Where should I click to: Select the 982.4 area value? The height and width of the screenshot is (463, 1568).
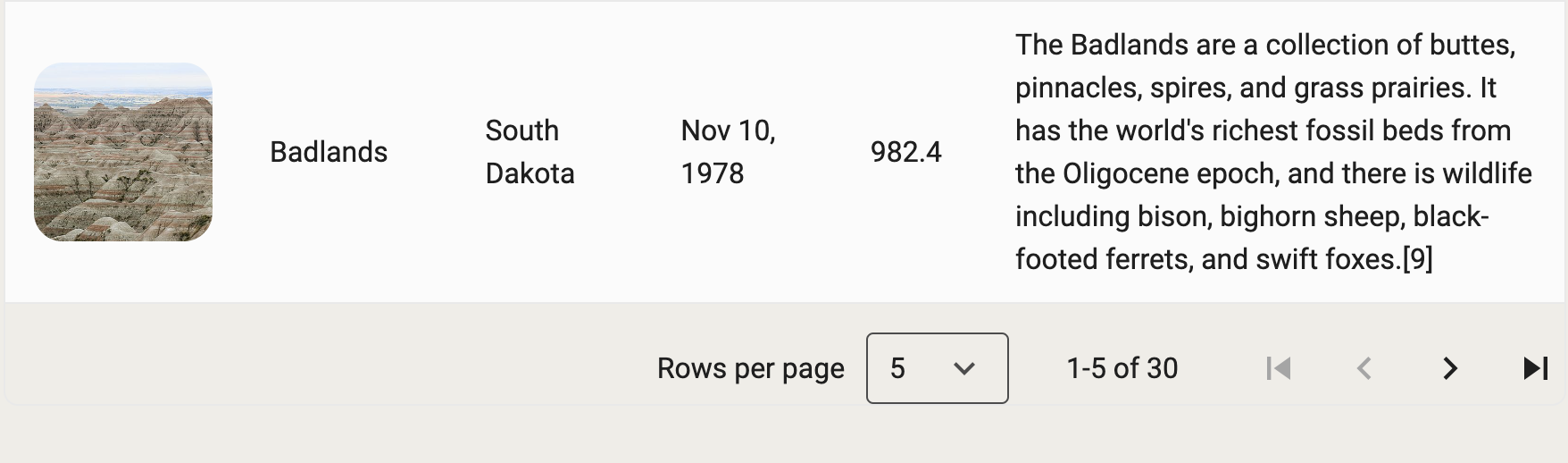905,152
